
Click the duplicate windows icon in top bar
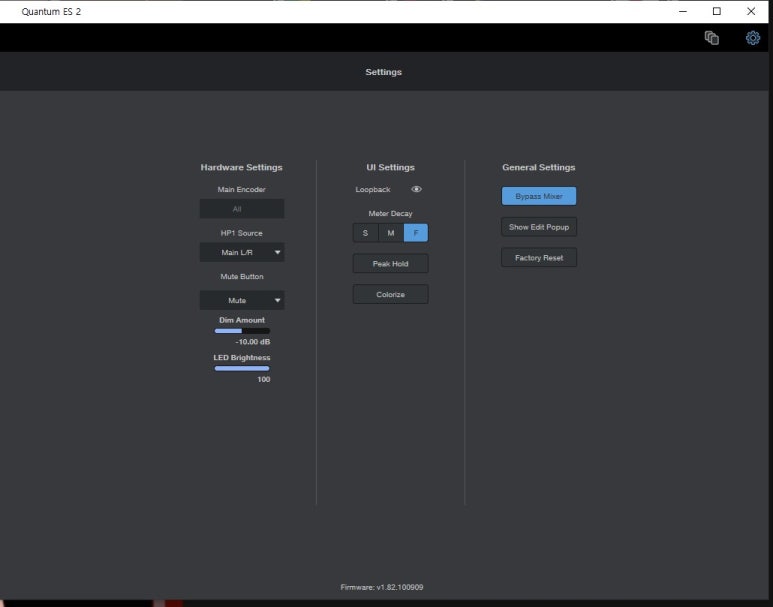pyautogui.click(x=711, y=38)
